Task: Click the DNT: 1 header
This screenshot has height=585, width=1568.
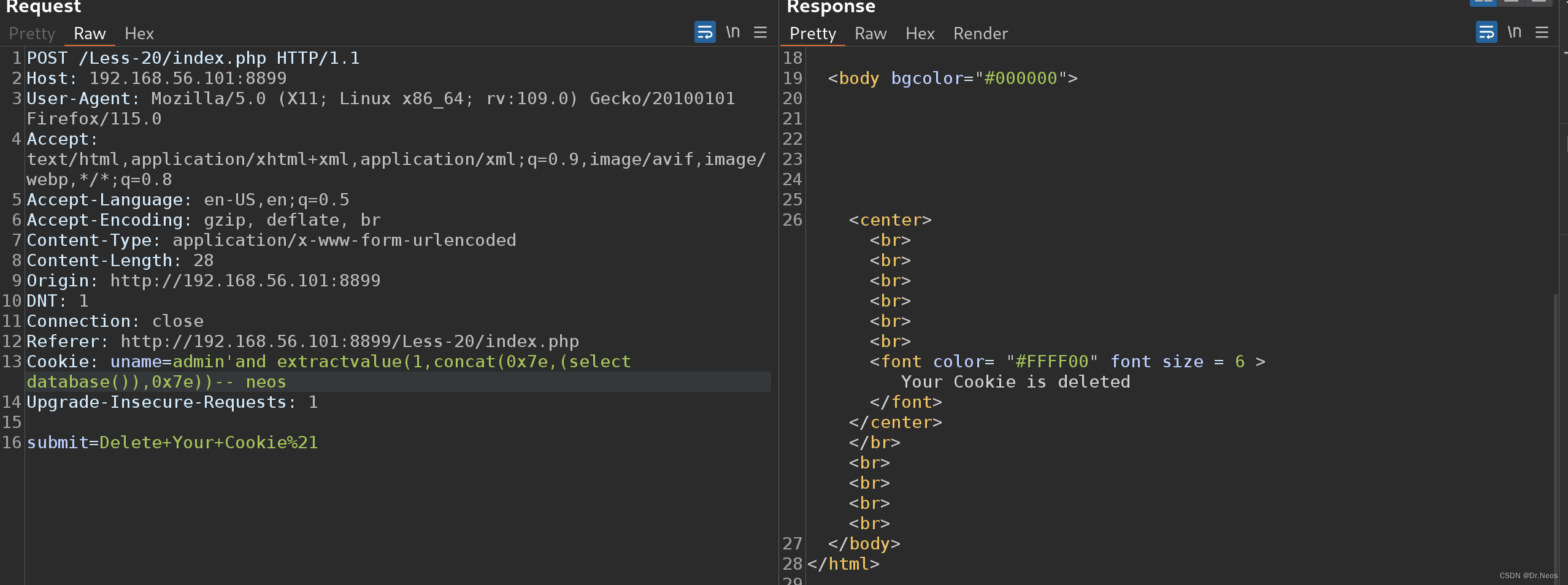Action: [58, 301]
